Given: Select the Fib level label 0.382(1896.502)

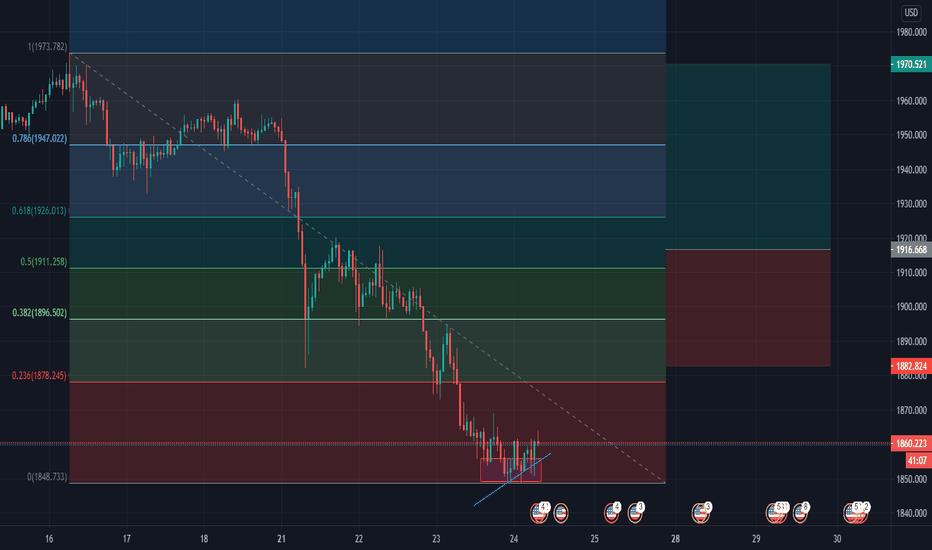Looking at the screenshot, I should (40, 313).
